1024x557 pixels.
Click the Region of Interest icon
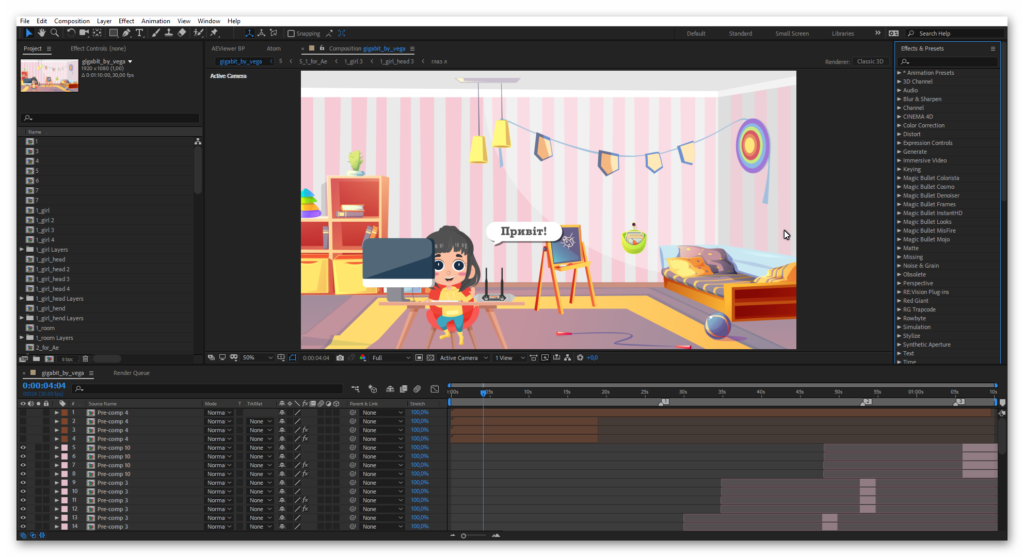click(419, 358)
